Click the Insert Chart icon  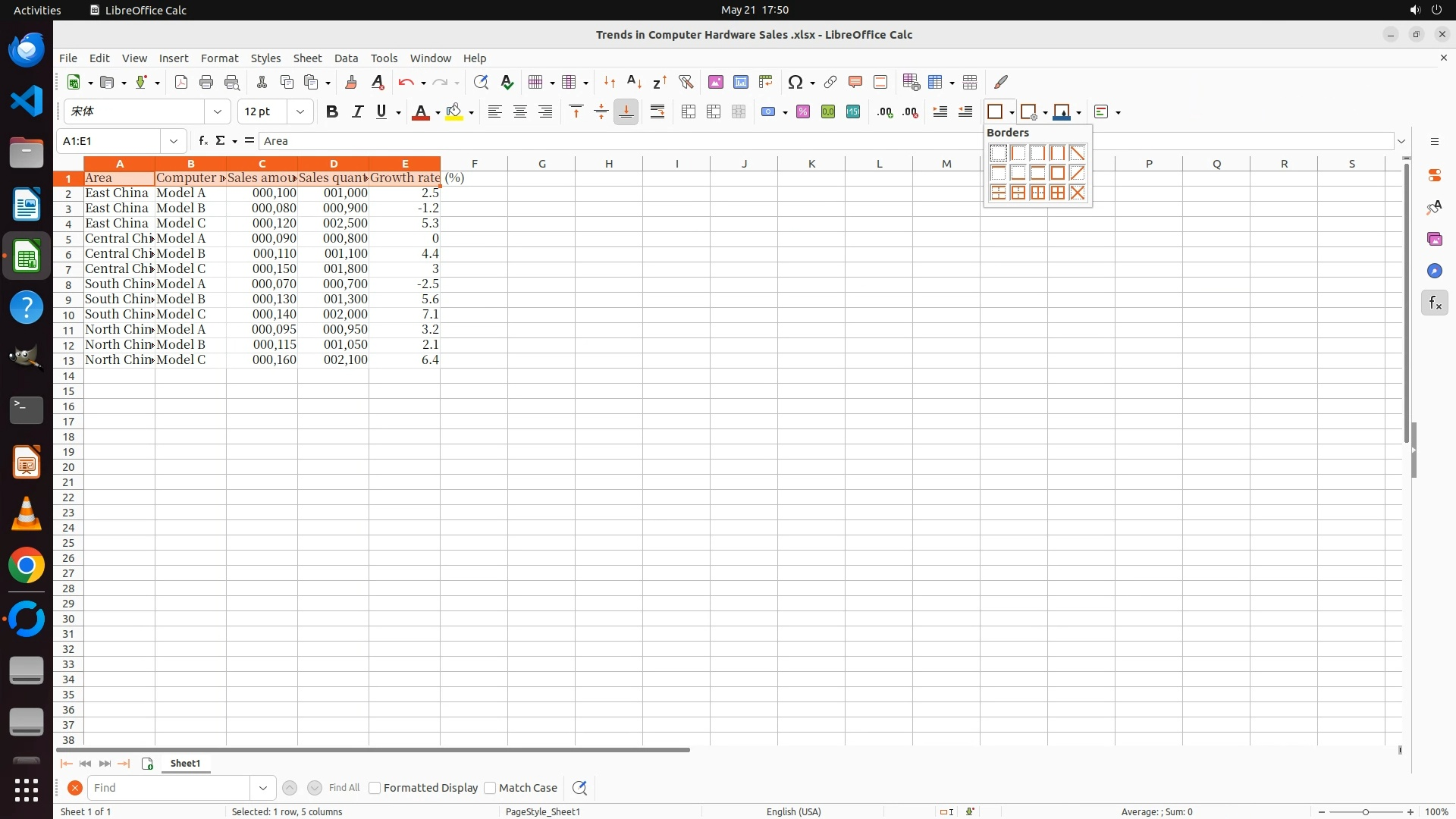click(741, 82)
